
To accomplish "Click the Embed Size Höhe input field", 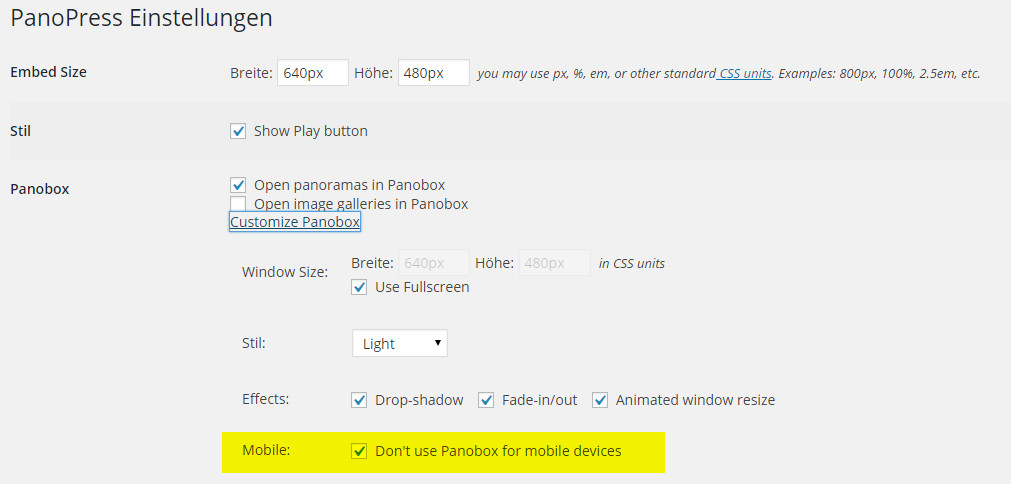I will point(433,73).
